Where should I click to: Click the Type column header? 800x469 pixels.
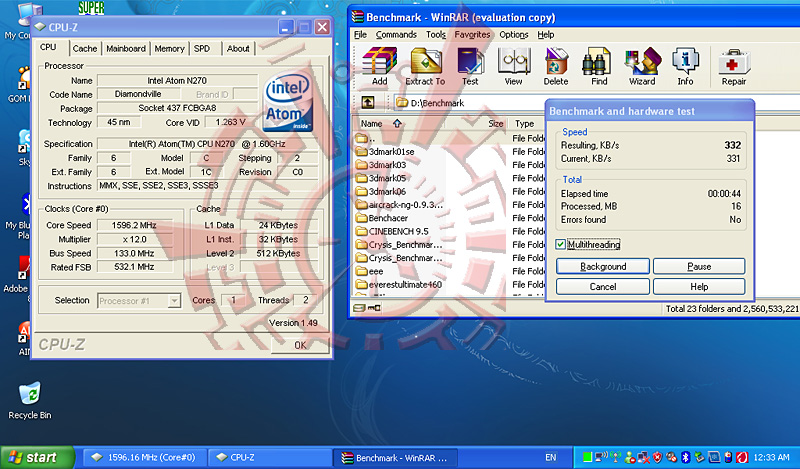524,124
